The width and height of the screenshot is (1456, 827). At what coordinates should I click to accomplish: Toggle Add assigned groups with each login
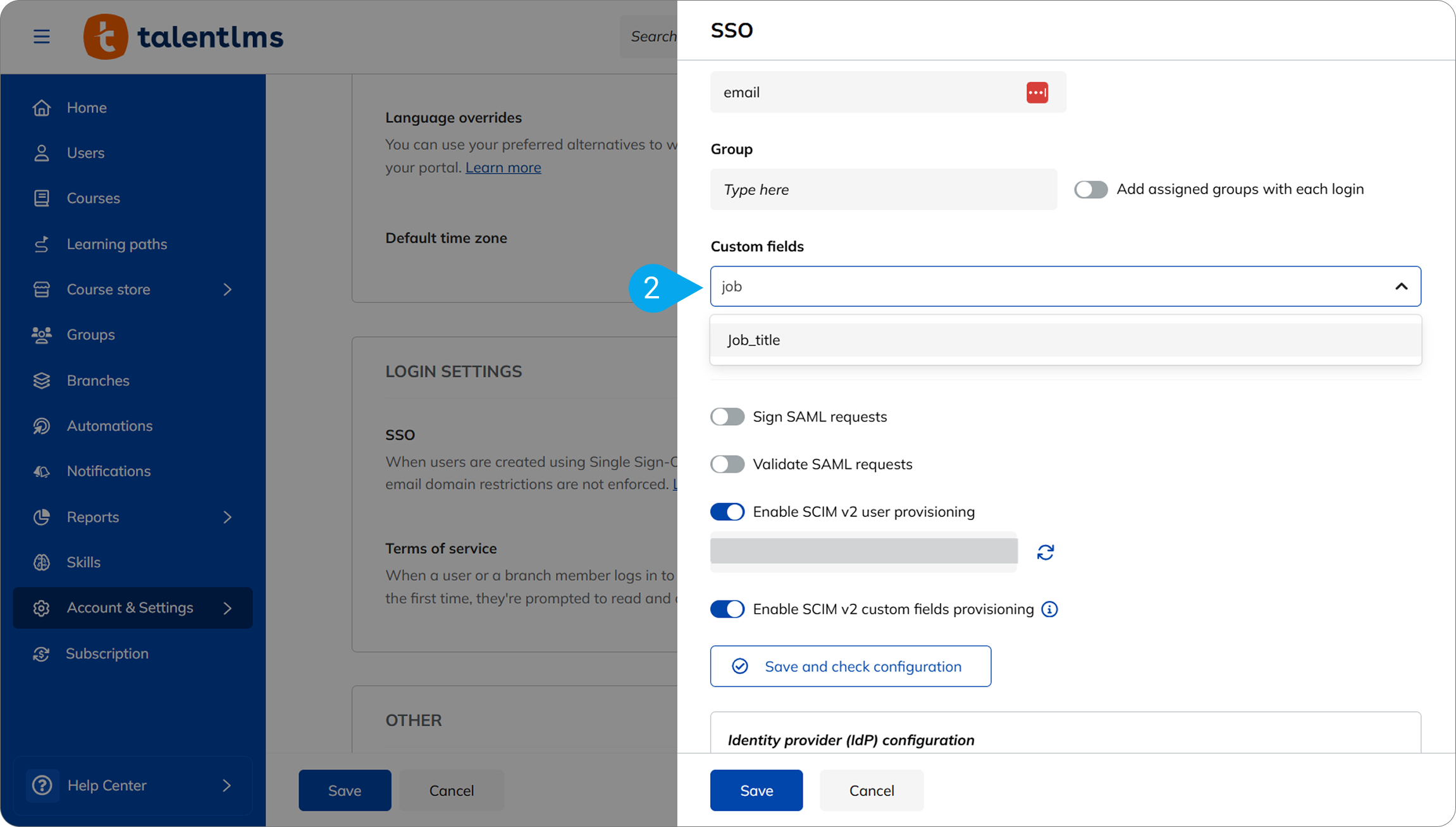coord(1090,189)
